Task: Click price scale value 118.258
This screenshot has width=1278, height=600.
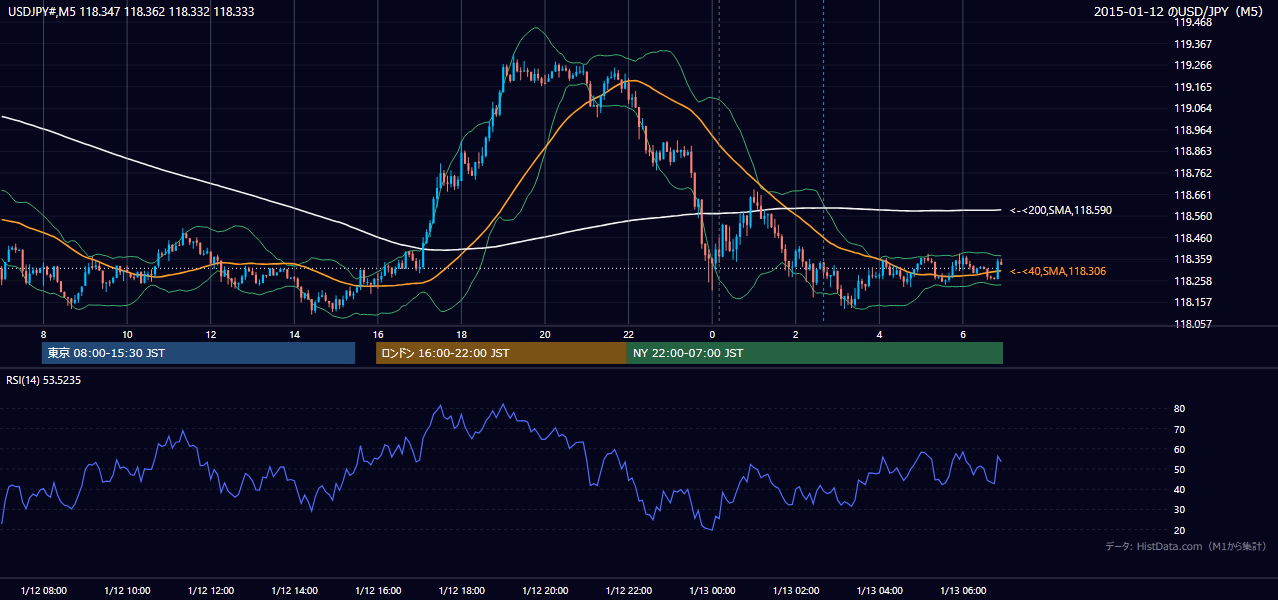Action: pos(1193,281)
